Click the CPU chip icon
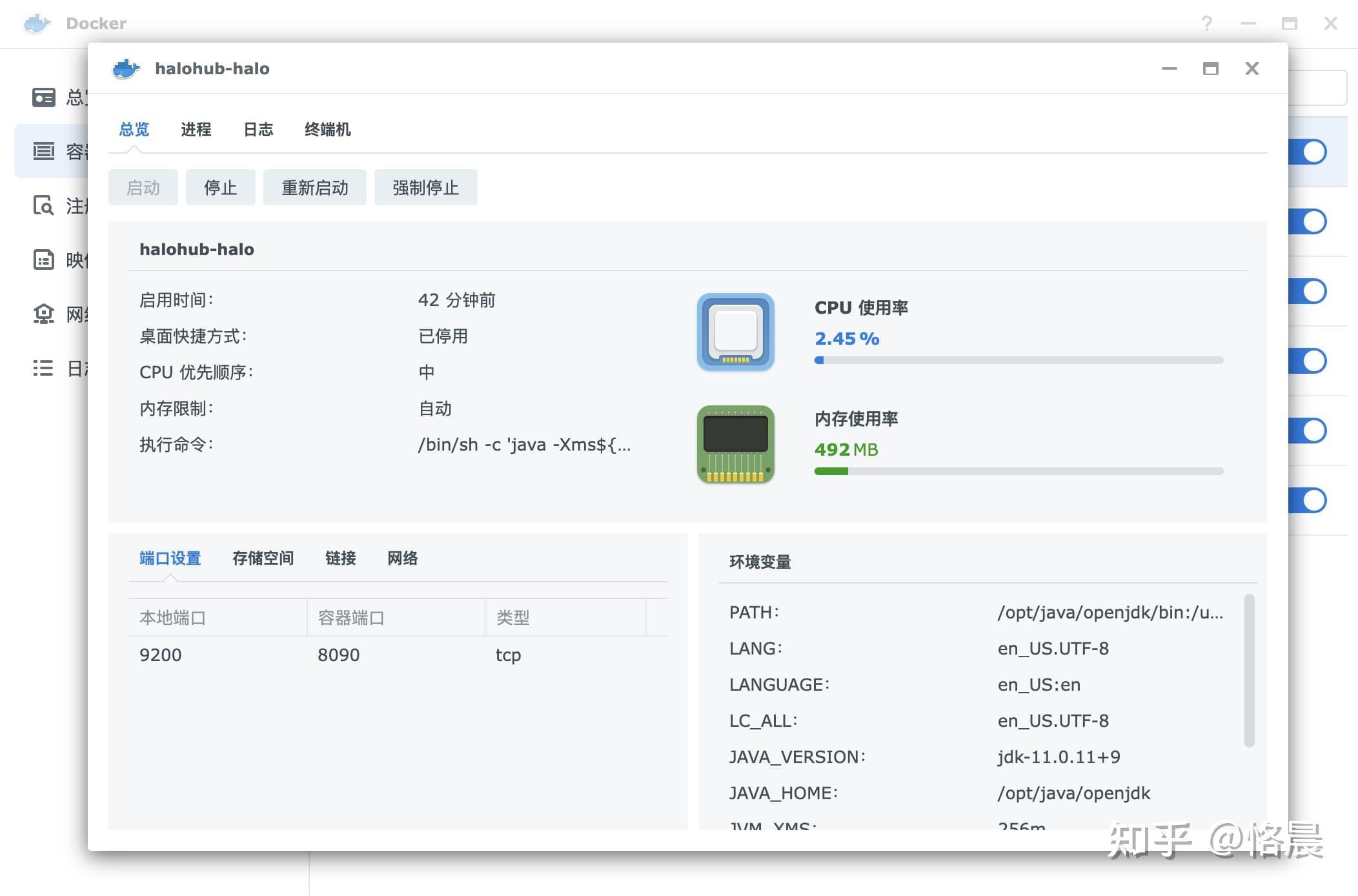 (x=736, y=332)
